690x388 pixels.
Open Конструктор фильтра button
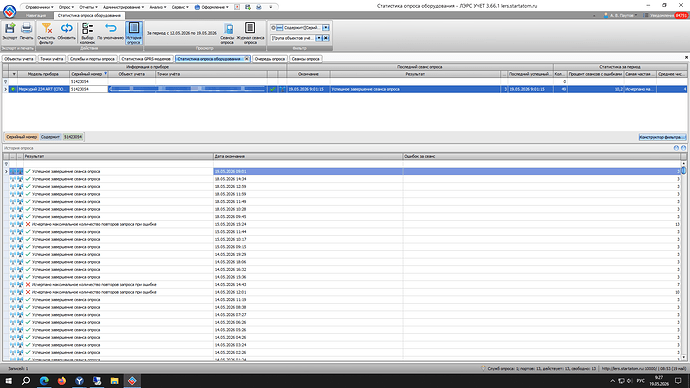(662, 137)
